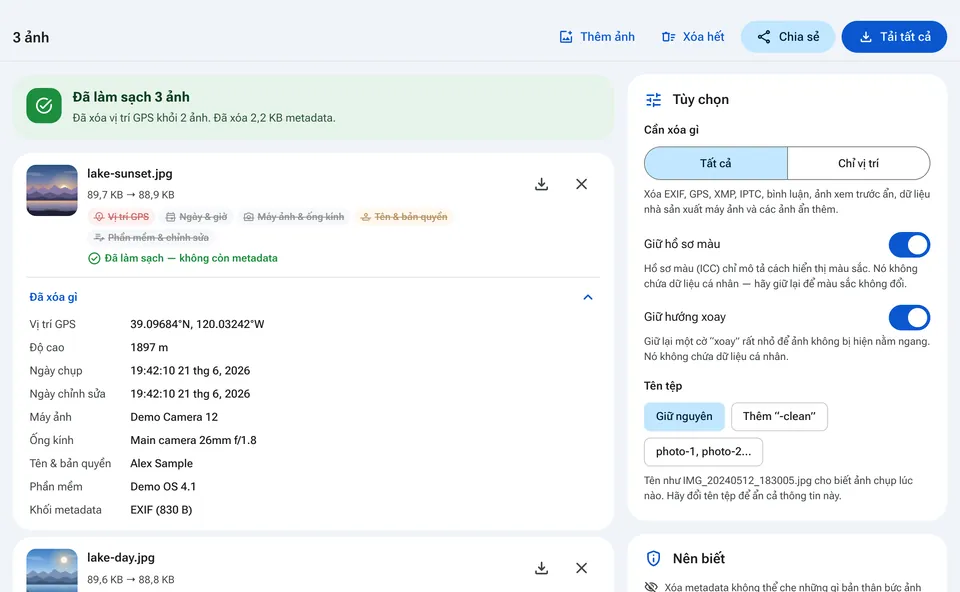Remove lake-sunset.jpg from the list
Image resolution: width=960 pixels, height=592 pixels.
click(x=582, y=184)
